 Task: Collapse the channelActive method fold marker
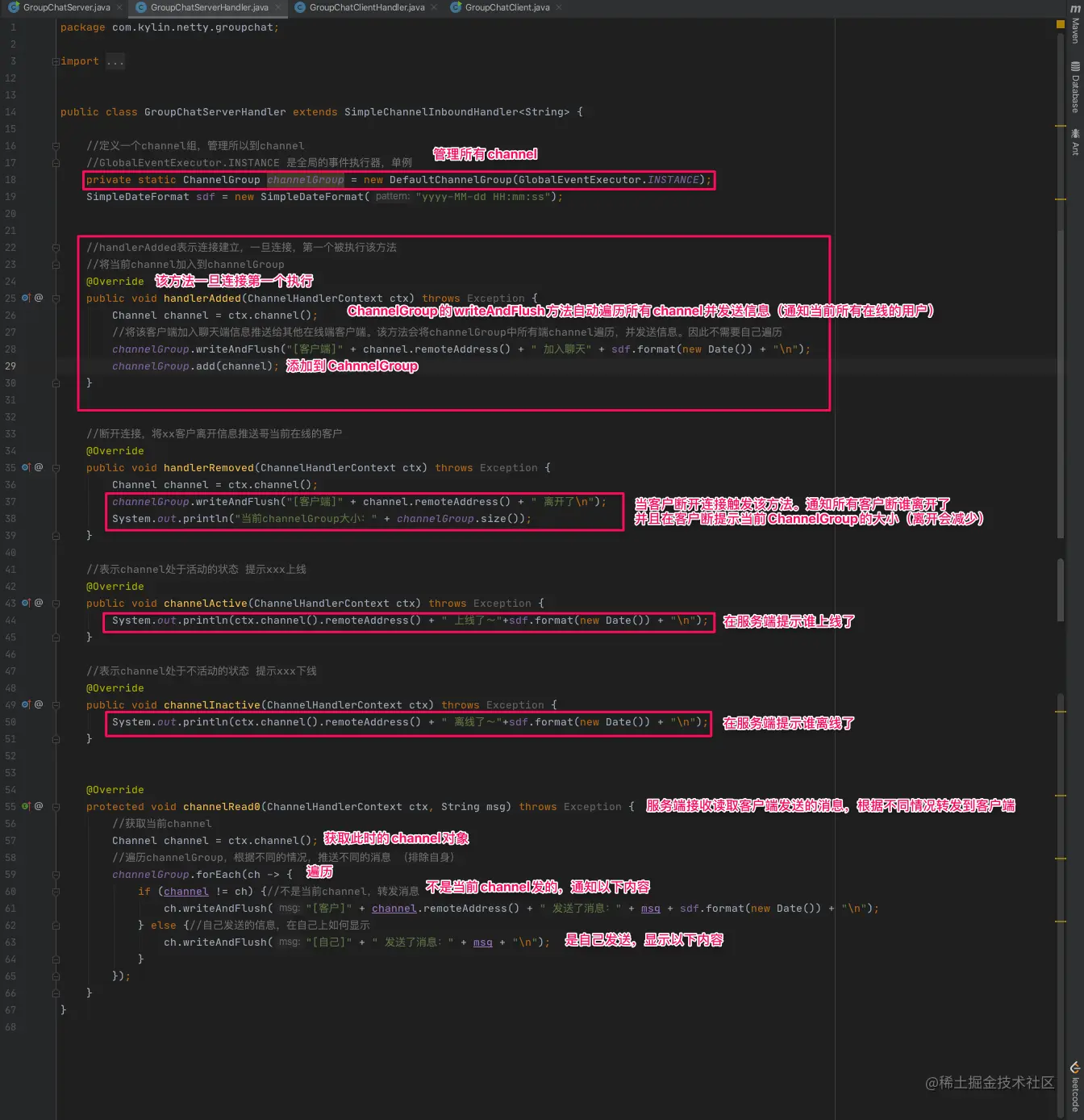56,603
